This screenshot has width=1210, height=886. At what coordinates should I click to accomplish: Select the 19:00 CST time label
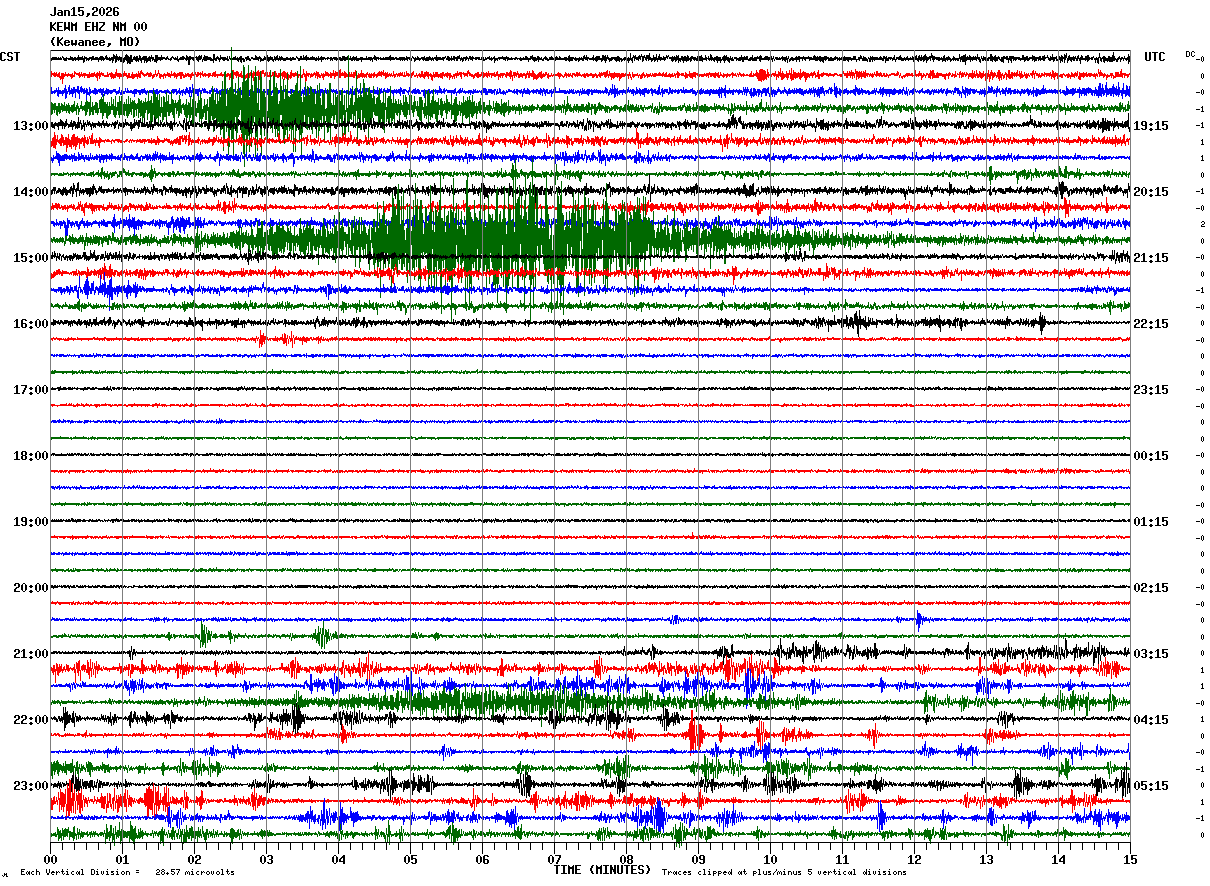31,522
